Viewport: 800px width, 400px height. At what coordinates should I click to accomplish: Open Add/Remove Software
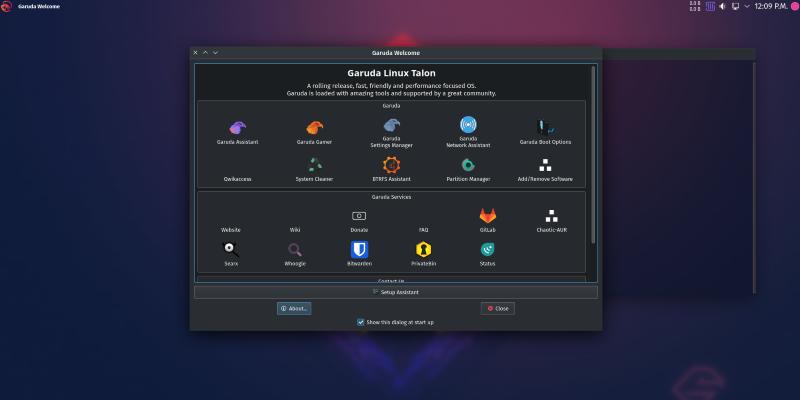point(545,165)
